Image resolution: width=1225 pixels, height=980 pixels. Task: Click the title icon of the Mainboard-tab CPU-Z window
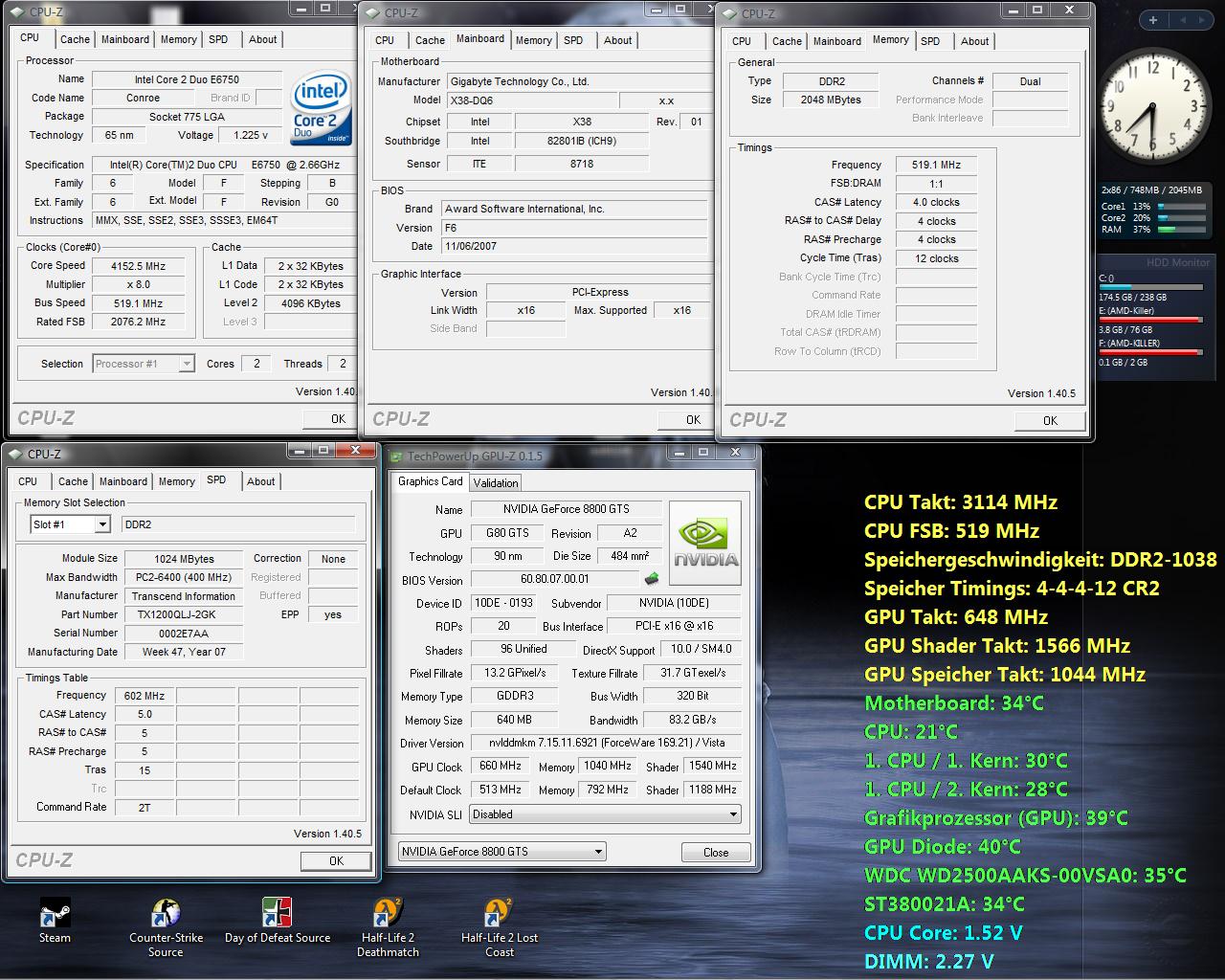click(373, 12)
